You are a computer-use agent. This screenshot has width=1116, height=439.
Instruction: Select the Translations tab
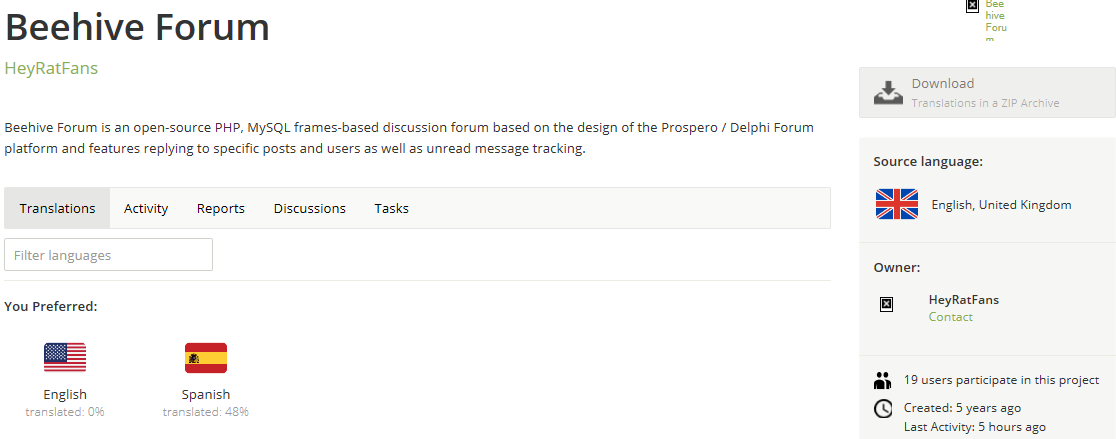(58, 208)
